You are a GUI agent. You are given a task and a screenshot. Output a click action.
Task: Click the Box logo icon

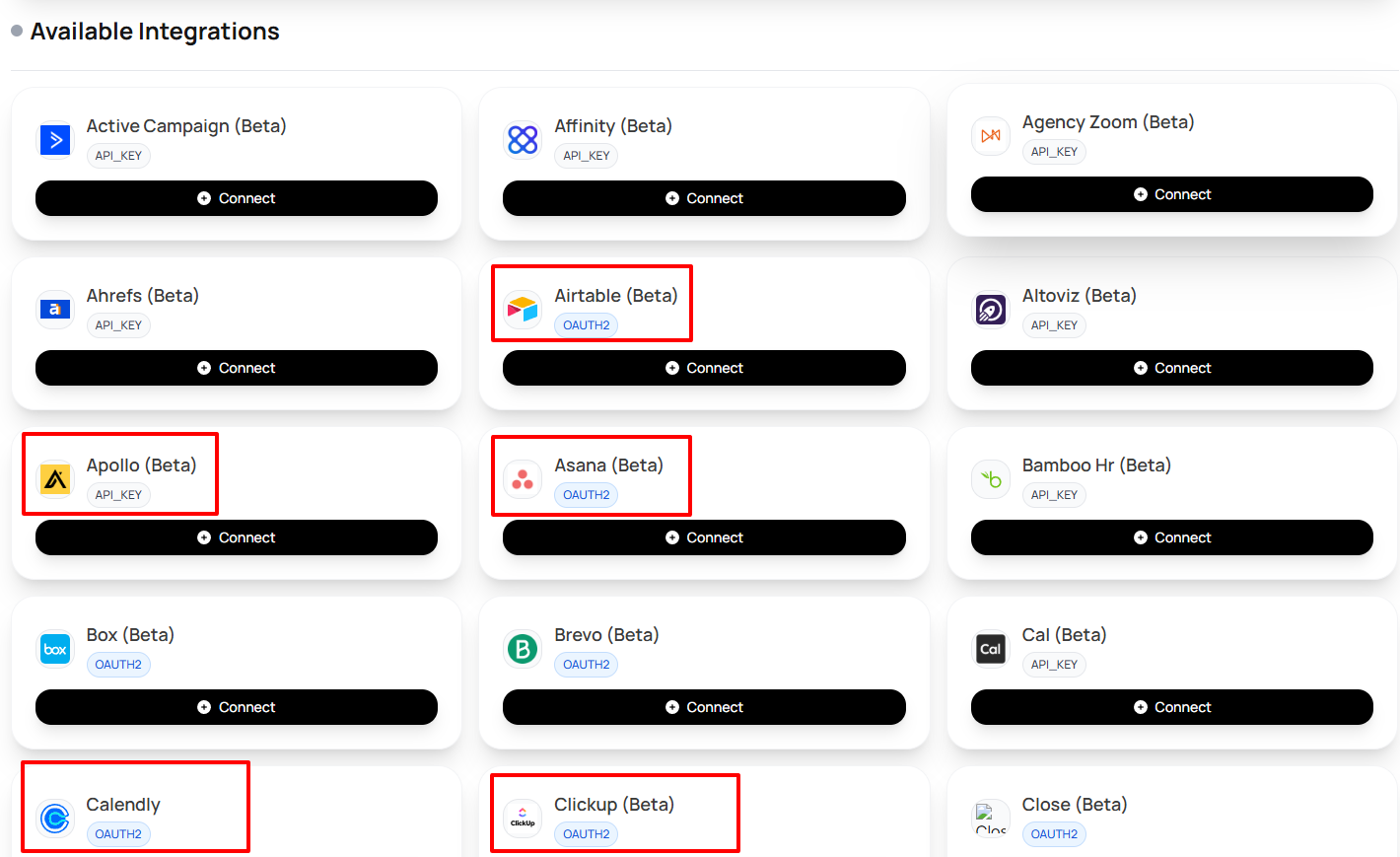click(x=55, y=649)
